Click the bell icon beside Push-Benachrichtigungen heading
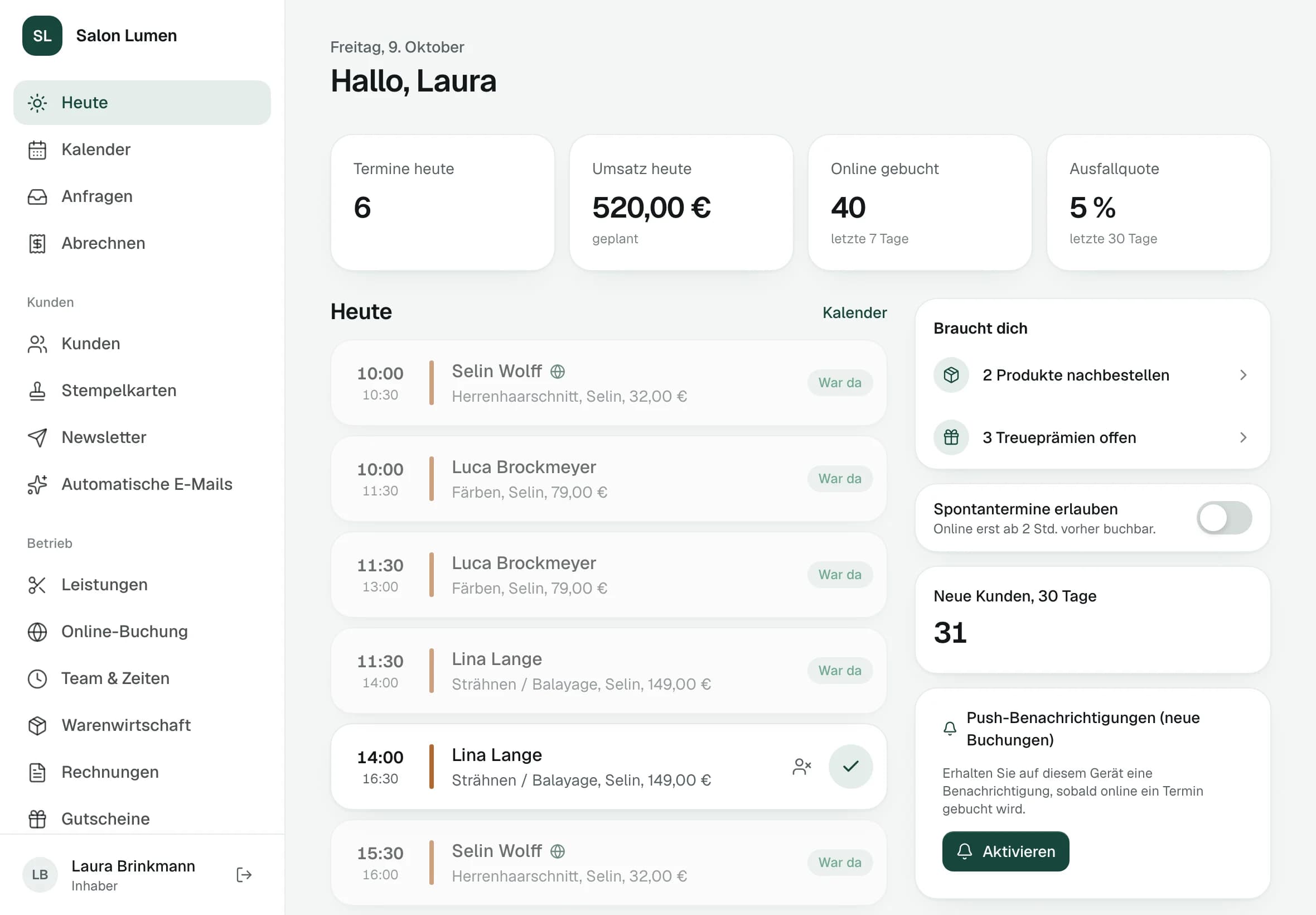The height and width of the screenshot is (915, 1316). [x=950, y=729]
